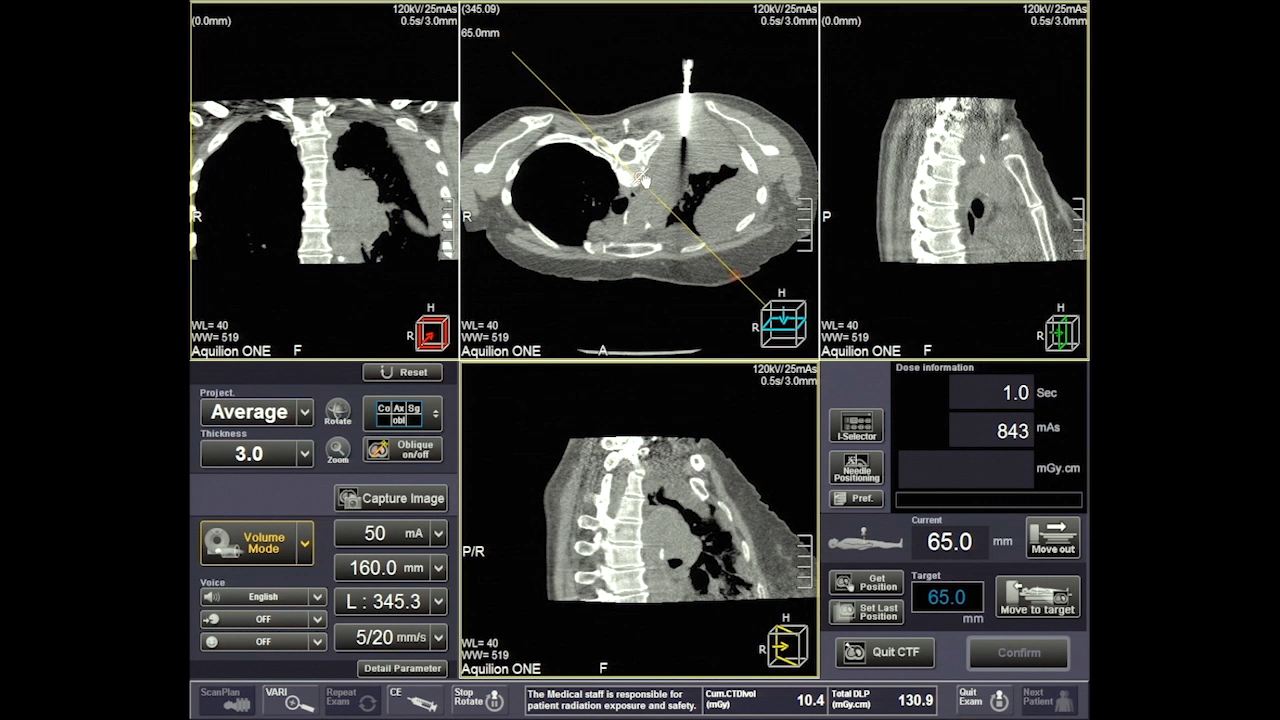Click the VARI magnifier icon
The width and height of the screenshot is (1280, 720).
point(290,699)
